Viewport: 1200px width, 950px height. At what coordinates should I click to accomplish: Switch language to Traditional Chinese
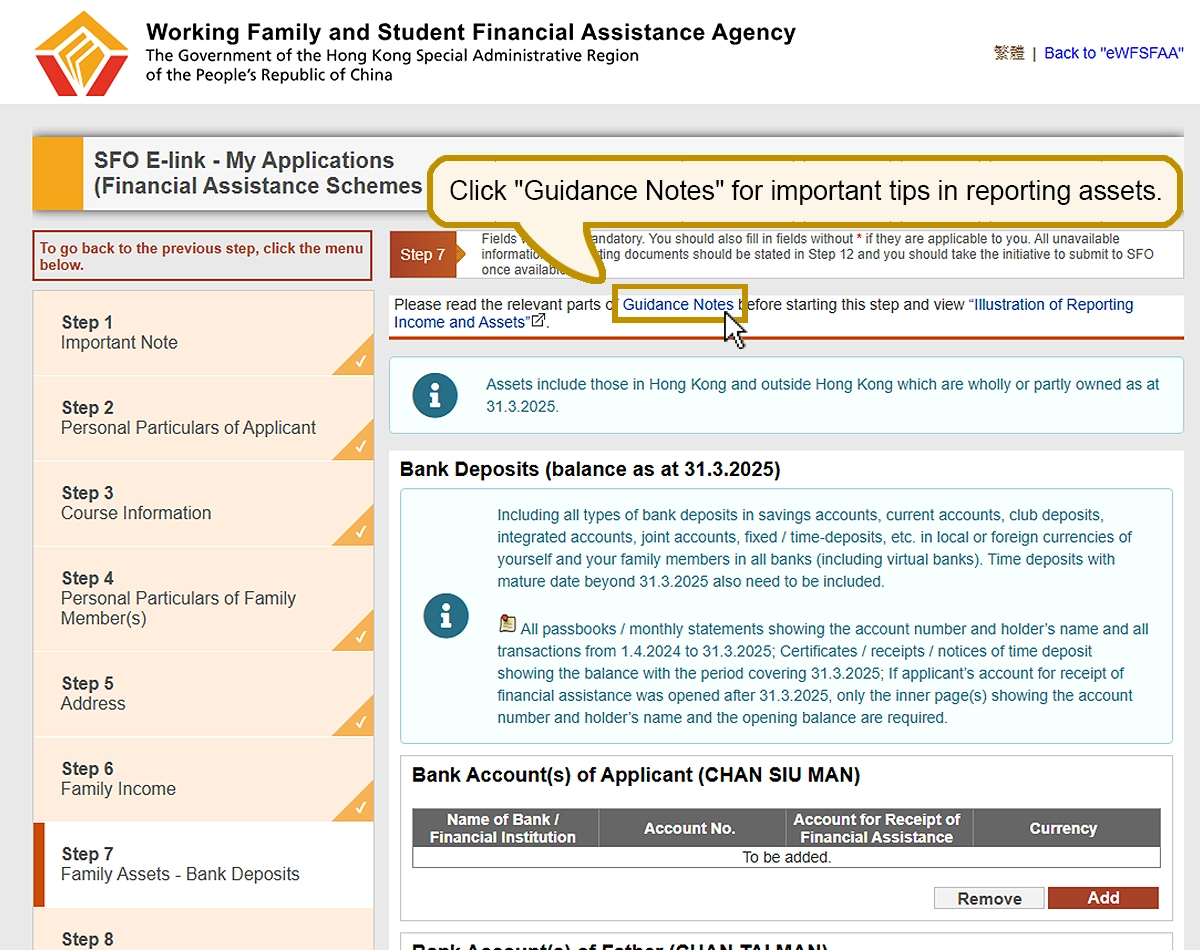click(1009, 53)
